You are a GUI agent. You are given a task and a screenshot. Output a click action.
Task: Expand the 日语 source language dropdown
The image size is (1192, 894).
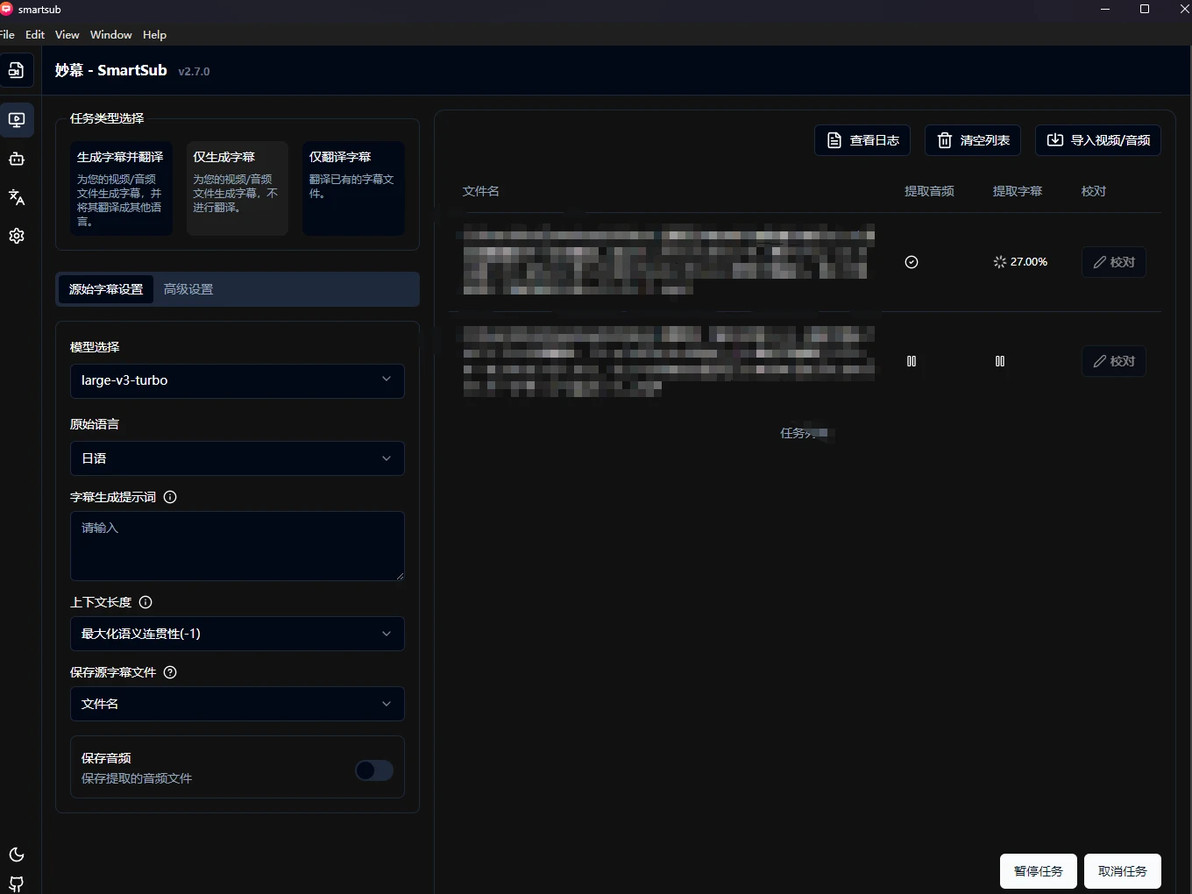[x=237, y=458]
